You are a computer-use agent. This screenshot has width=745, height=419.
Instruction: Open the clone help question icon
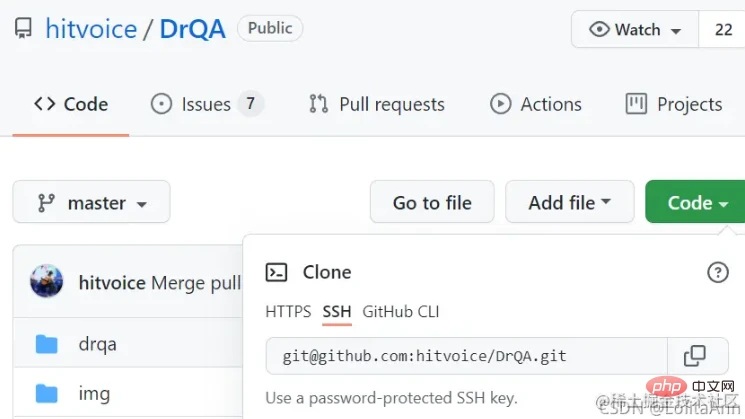point(717,272)
